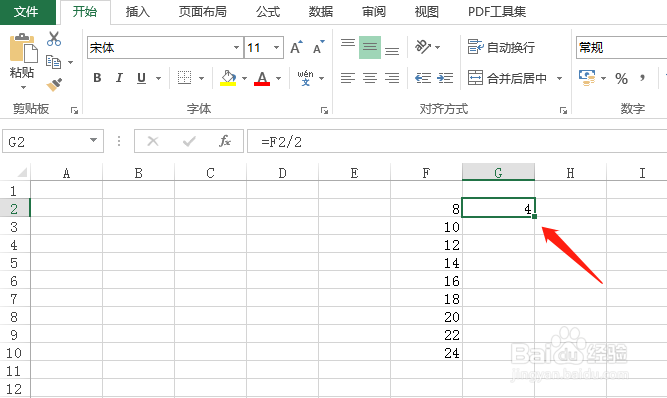Apply percent style
Screen dimensions: 667x398
[621, 78]
